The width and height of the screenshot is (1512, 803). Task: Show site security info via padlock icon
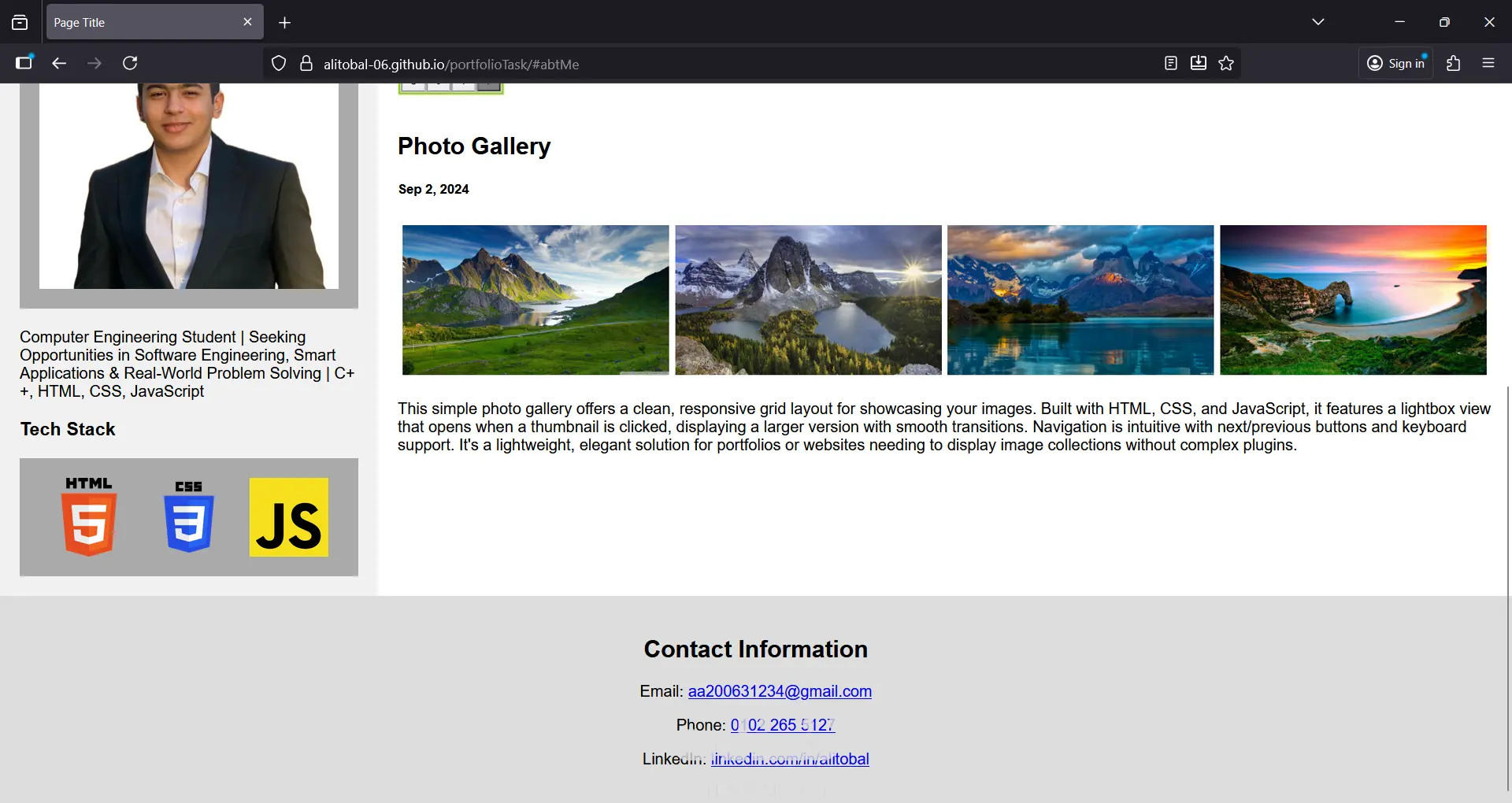pos(306,64)
